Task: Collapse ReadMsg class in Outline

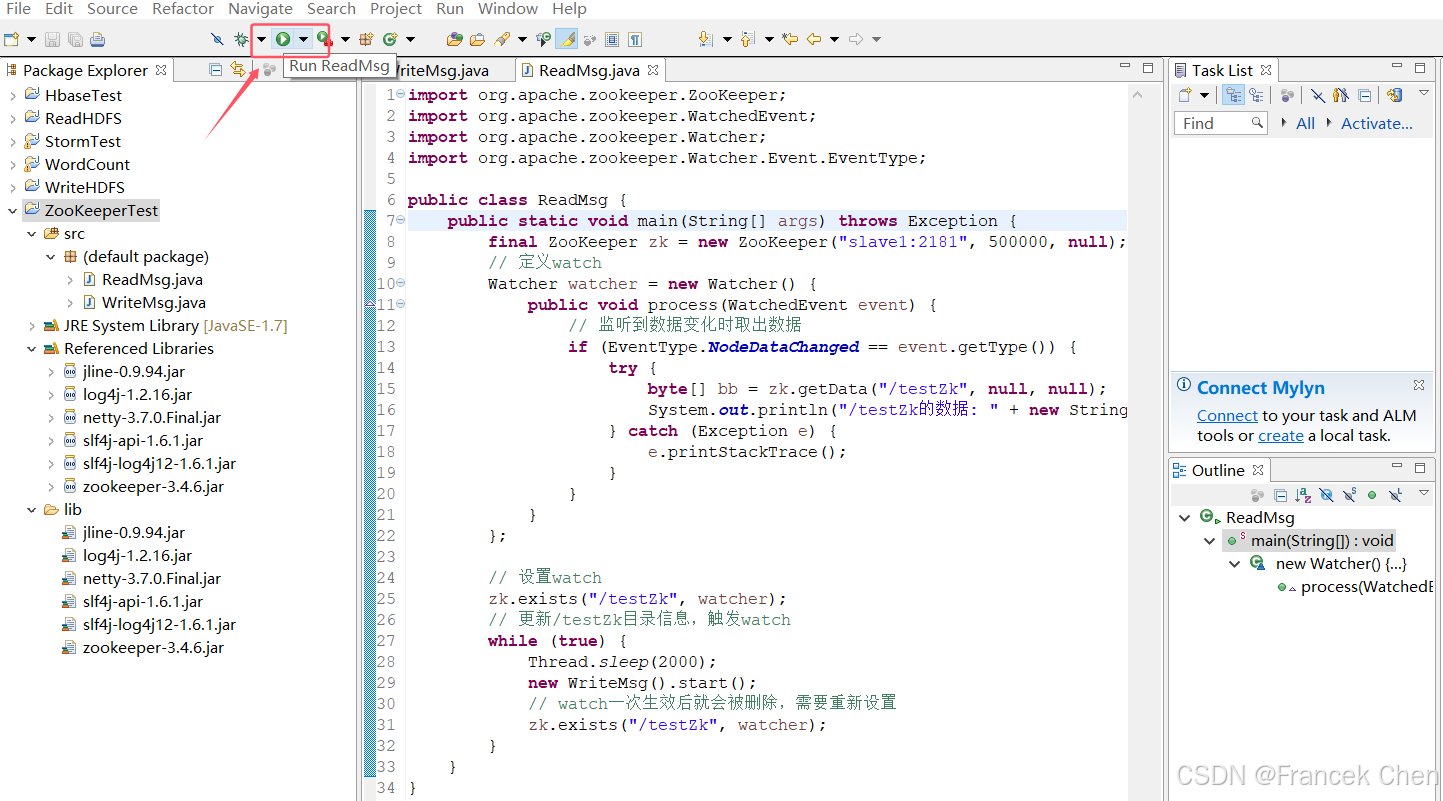Action: (x=1185, y=518)
